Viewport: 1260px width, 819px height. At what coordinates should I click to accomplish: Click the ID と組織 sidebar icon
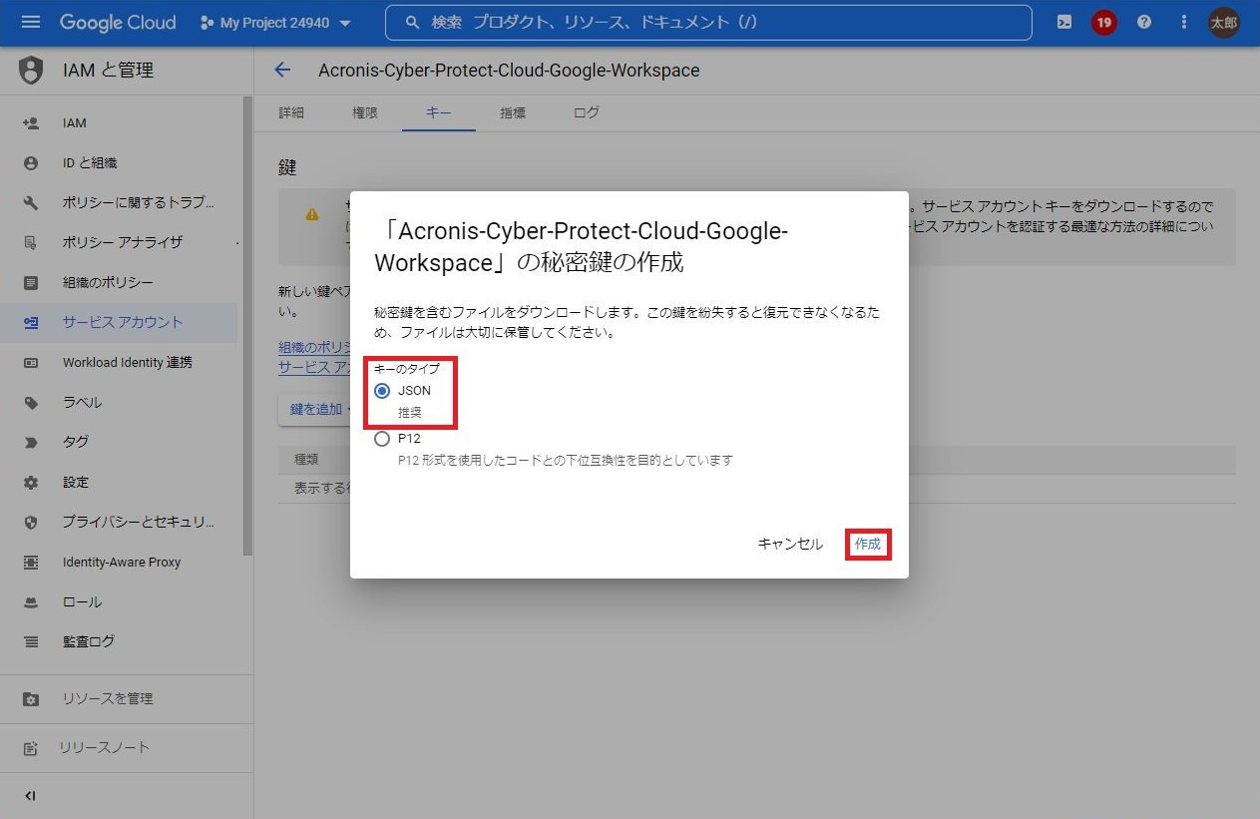pyautogui.click(x=31, y=163)
